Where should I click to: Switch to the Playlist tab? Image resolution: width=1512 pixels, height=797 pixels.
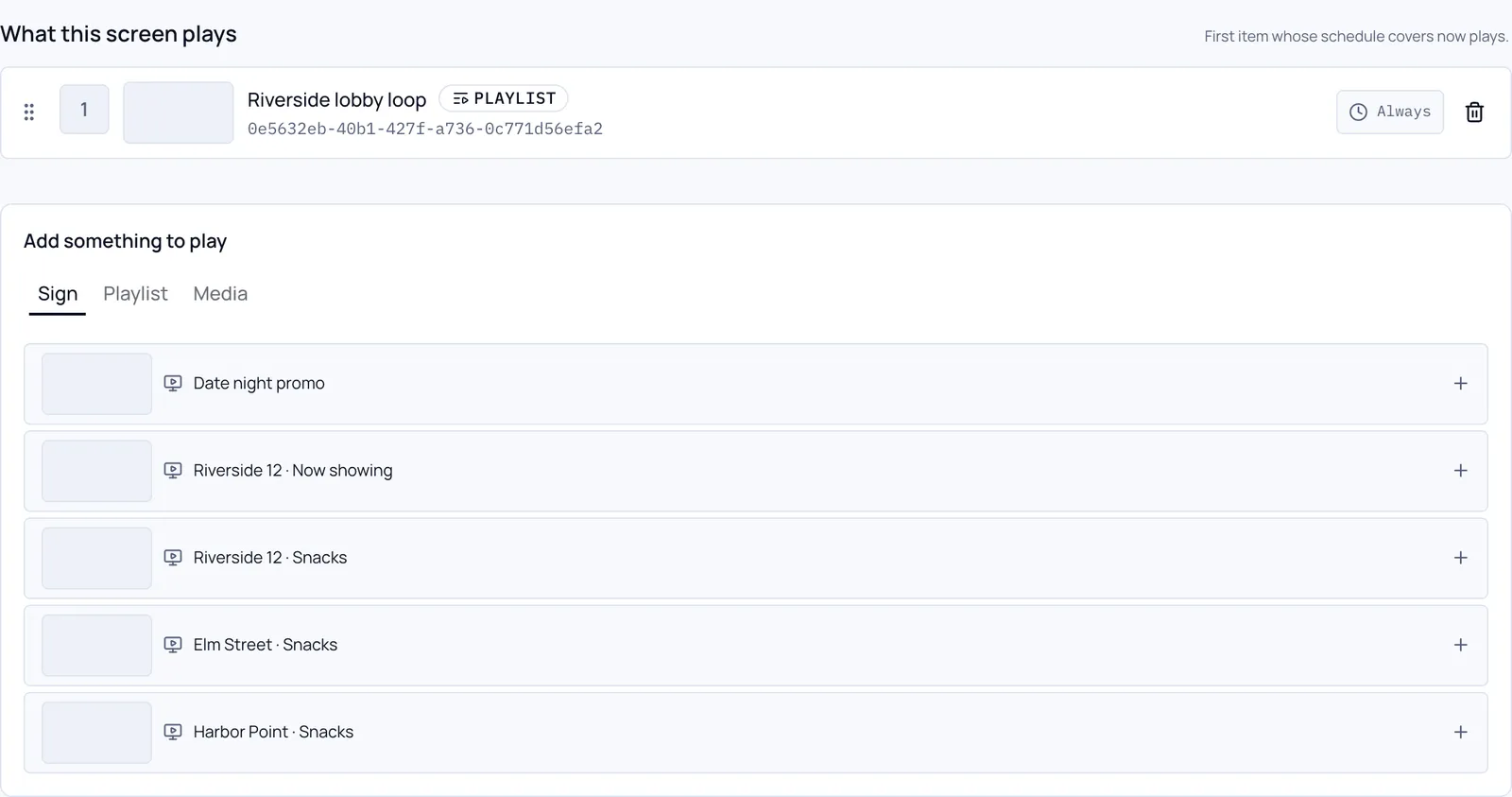[x=135, y=294]
